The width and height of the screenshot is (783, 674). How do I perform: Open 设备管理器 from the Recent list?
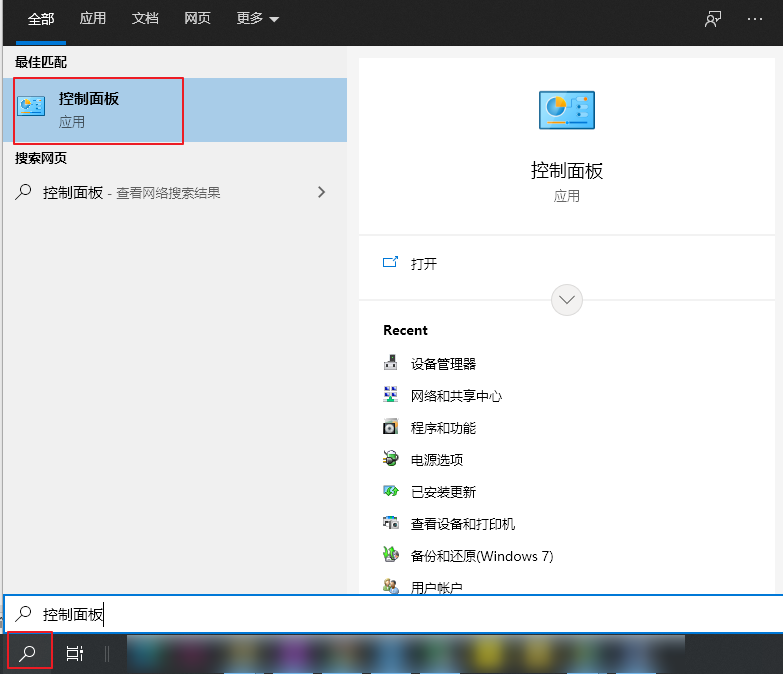click(443, 364)
